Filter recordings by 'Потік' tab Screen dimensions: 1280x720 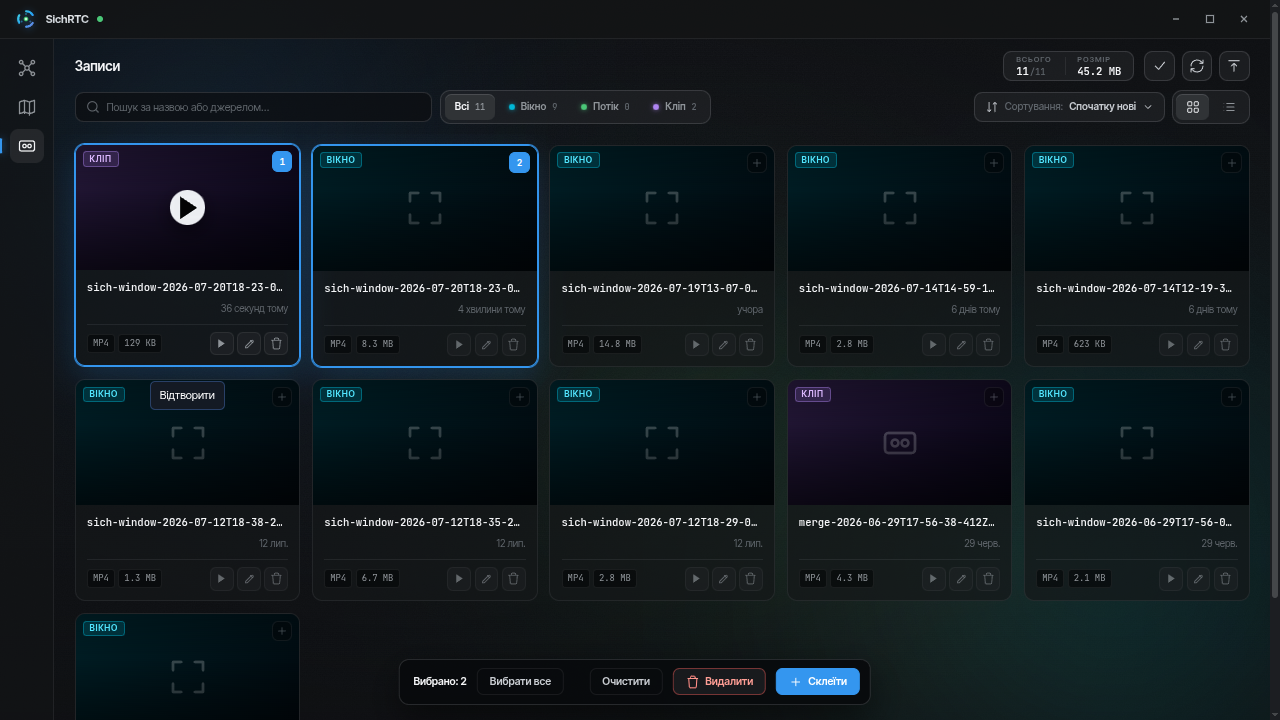[605, 107]
